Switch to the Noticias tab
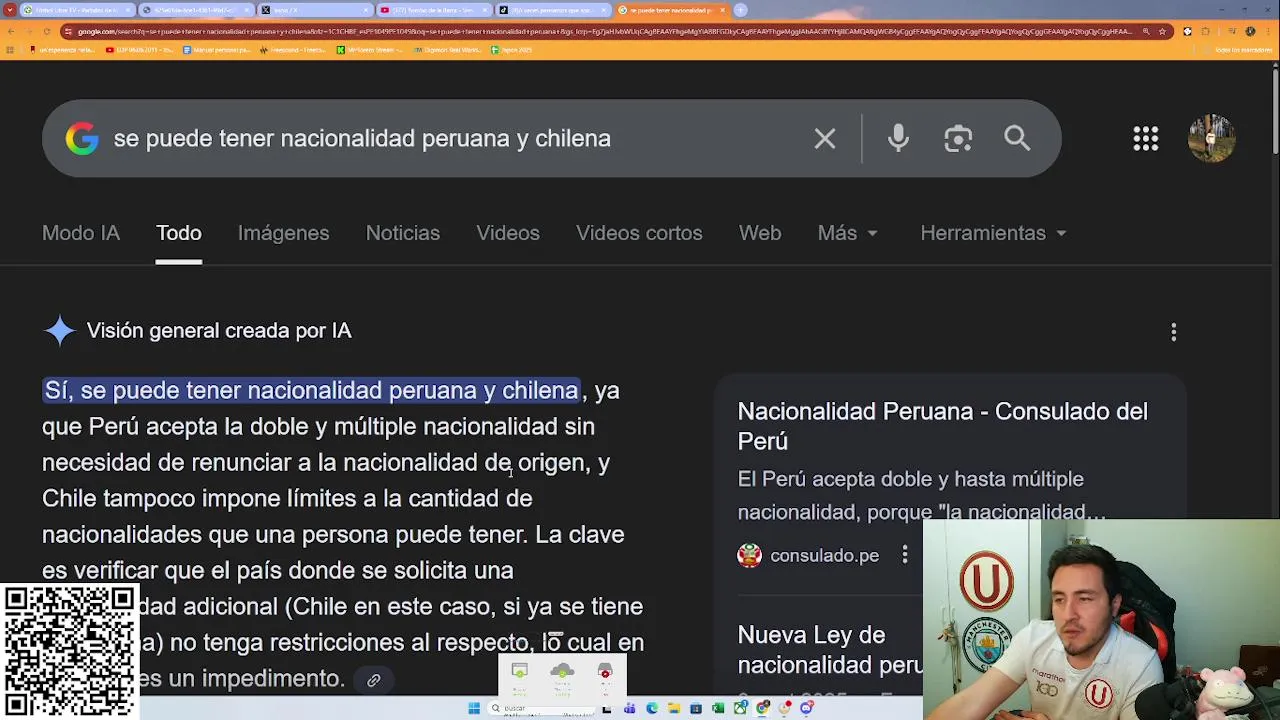 (403, 233)
